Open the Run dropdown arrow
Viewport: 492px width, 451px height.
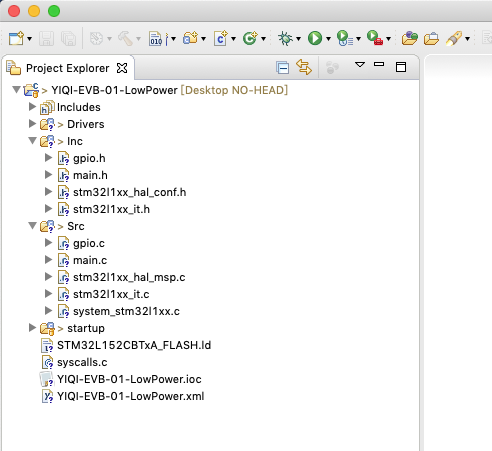[x=328, y=39]
